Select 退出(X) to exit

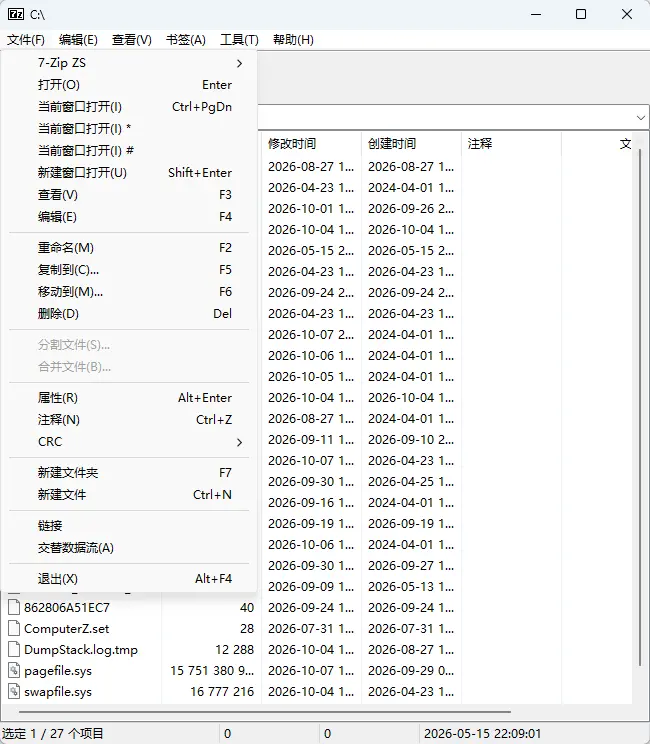click(129, 579)
